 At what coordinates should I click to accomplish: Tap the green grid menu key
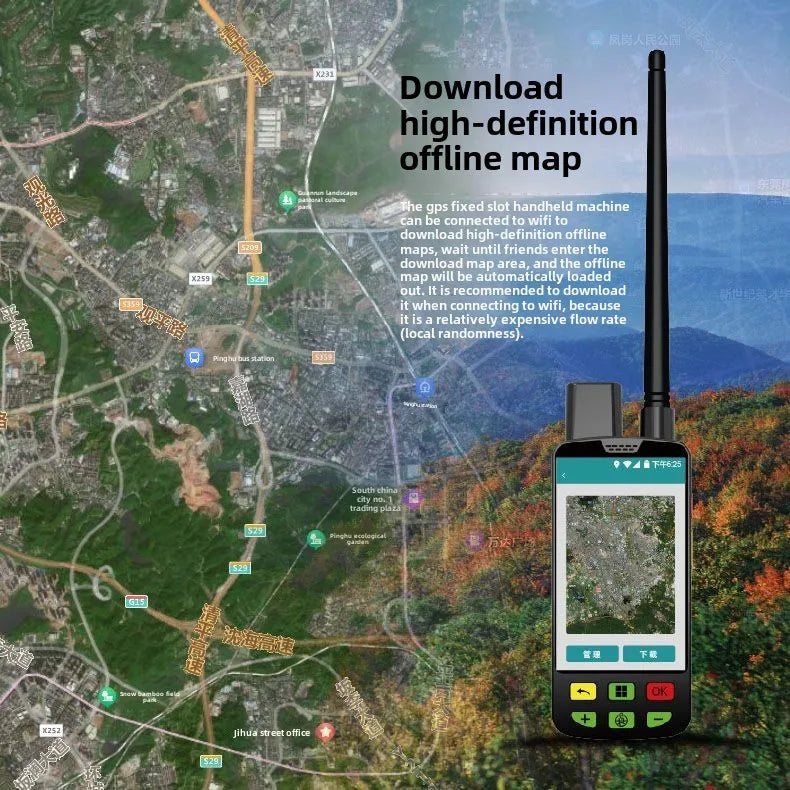(x=621, y=692)
